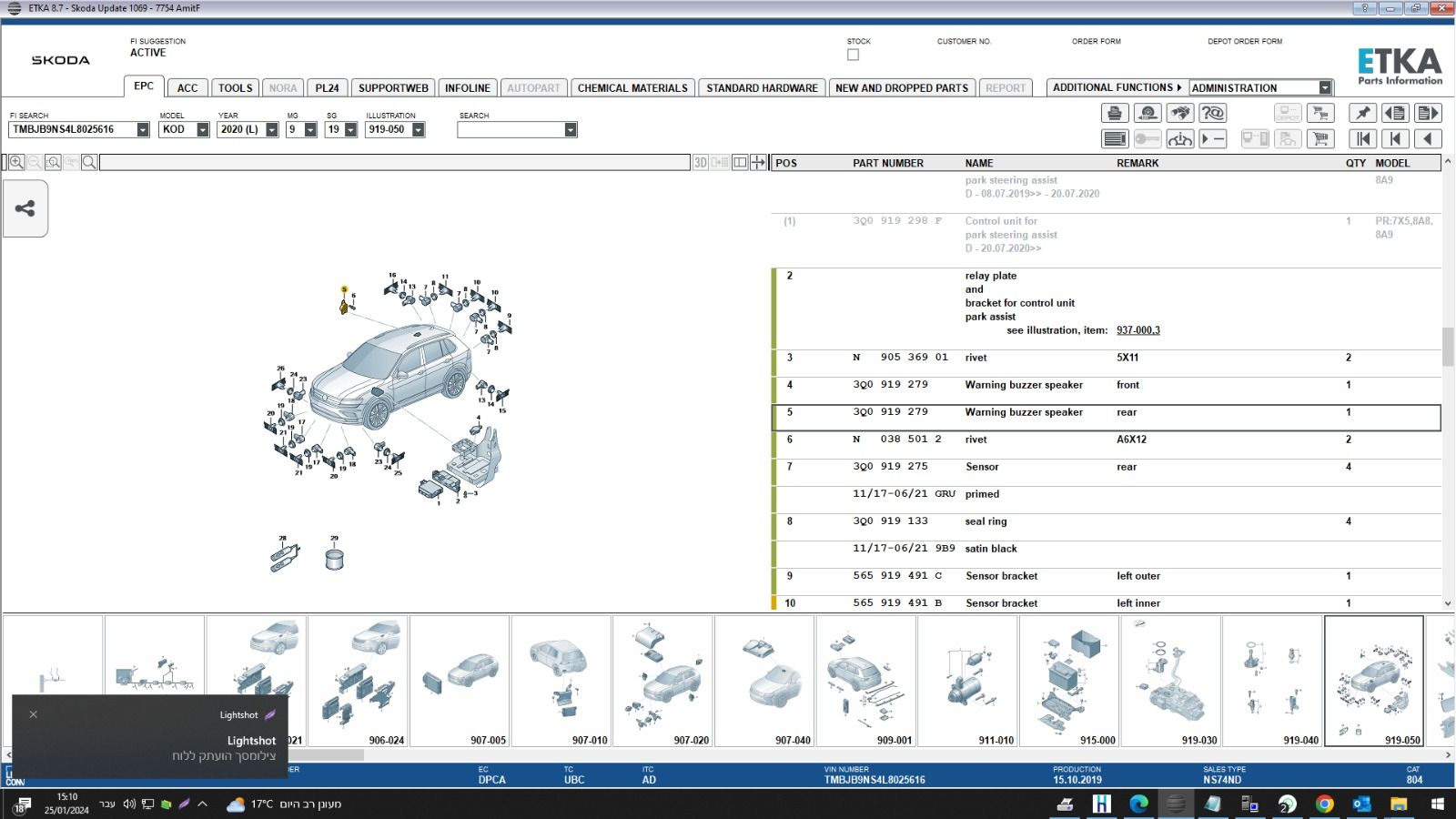Viewport: 1456px width, 819px height.
Task: Click the play-dash arrow icon
Action: 1213,139
